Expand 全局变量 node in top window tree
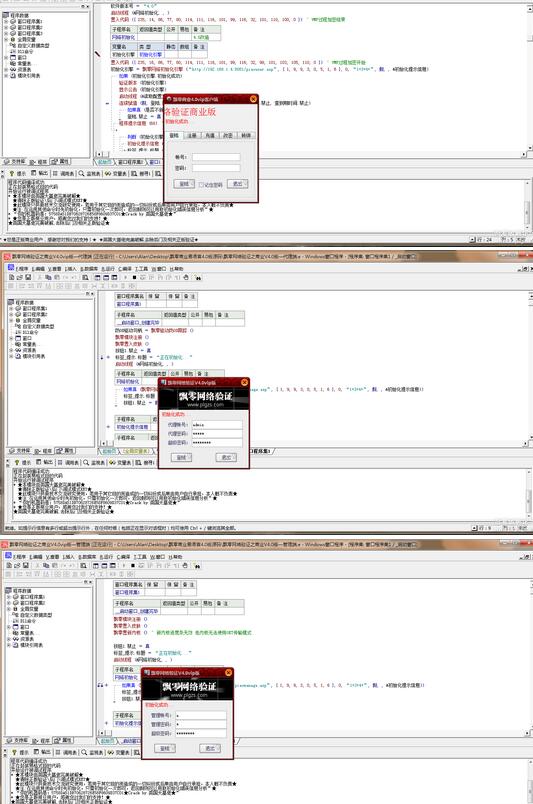The image size is (533, 804). coord(6,39)
